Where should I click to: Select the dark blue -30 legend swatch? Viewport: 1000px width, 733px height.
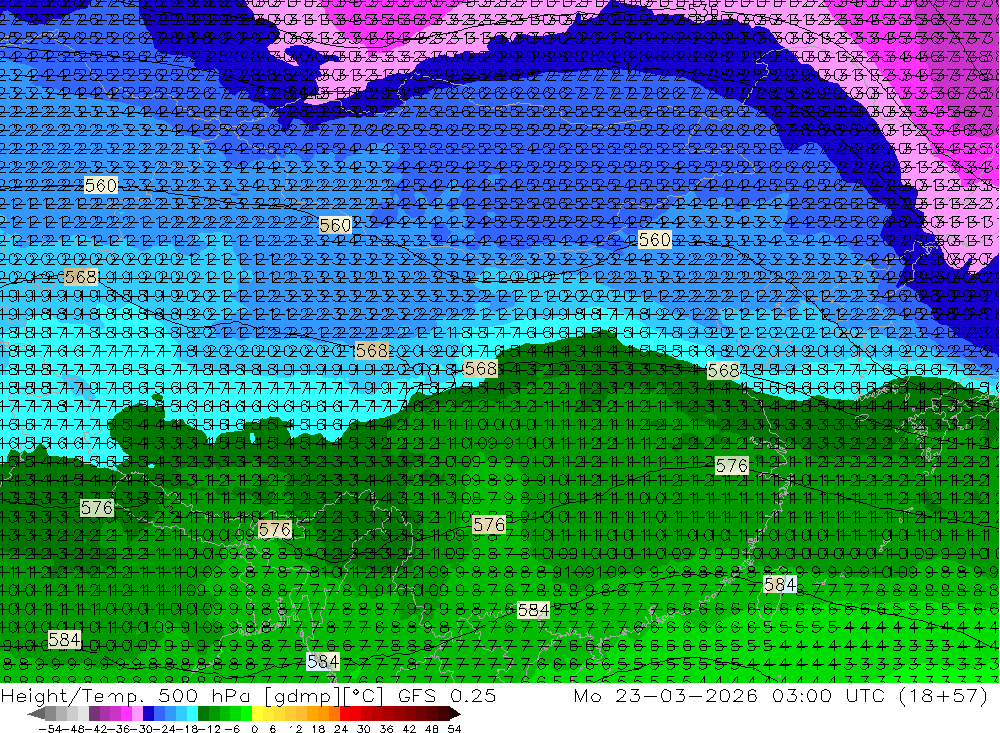point(148,714)
